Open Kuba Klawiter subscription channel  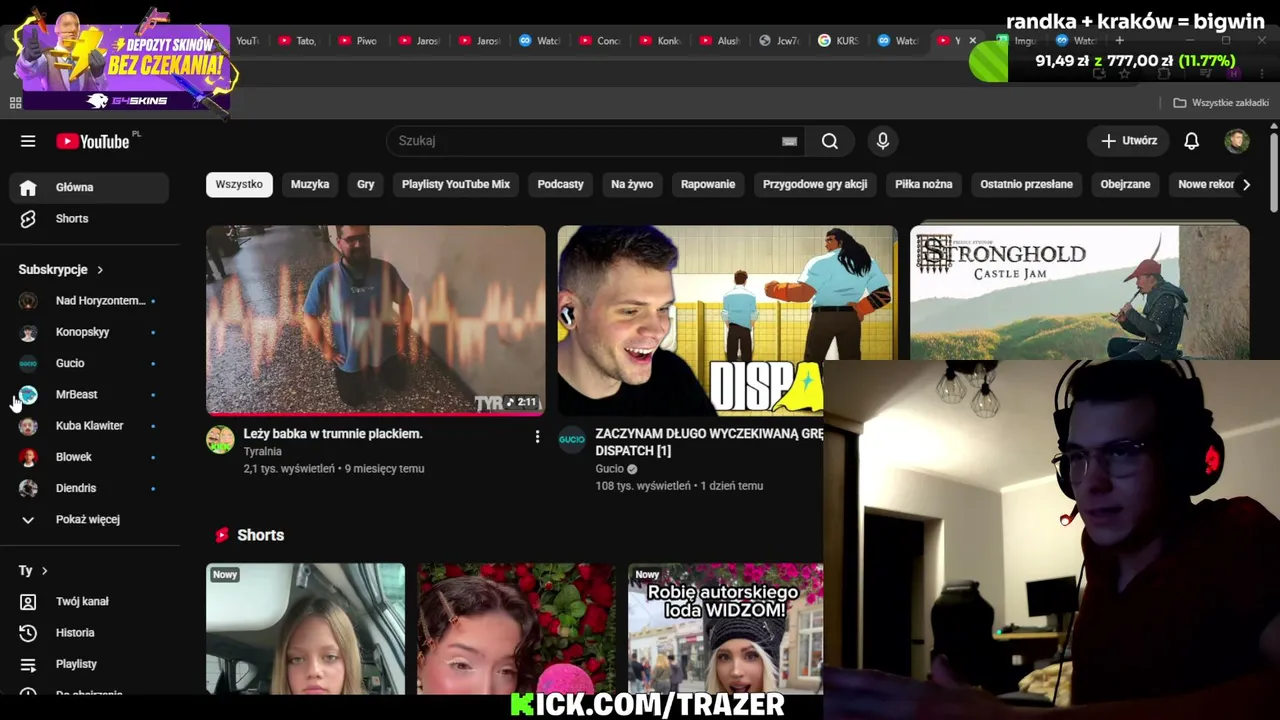tap(89, 425)
